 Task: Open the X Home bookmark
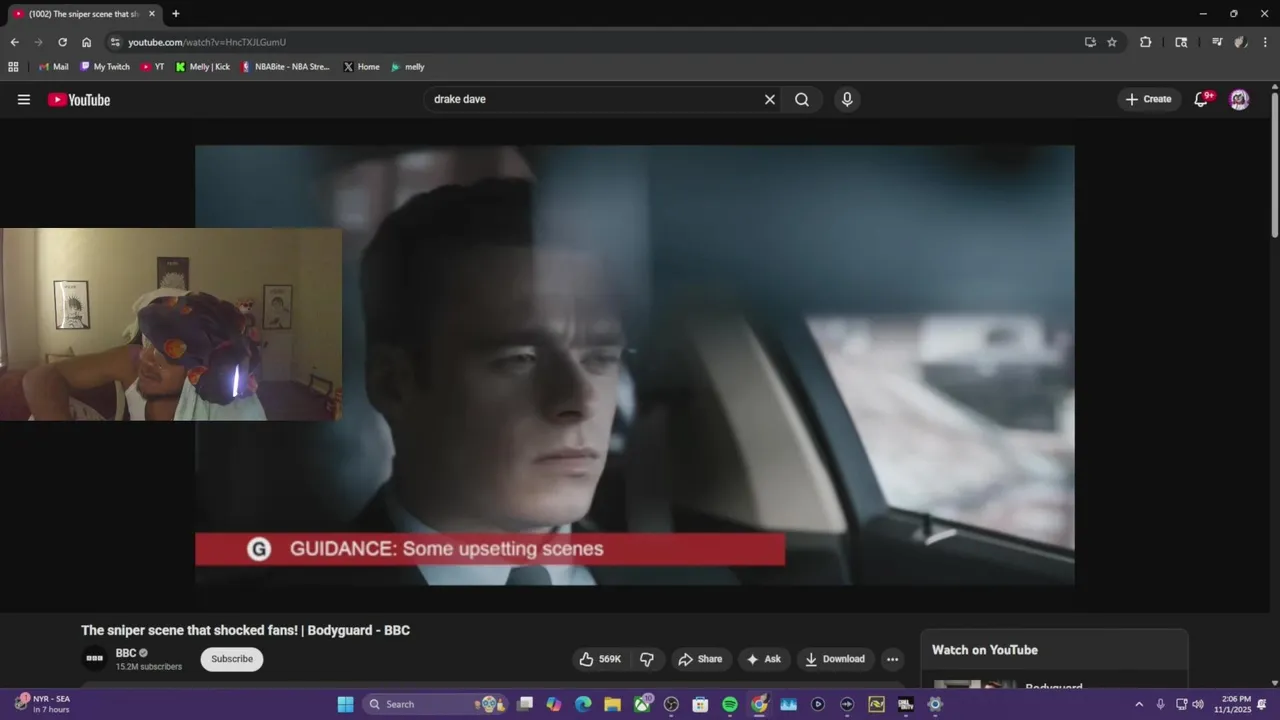click(x=361, y=67)
